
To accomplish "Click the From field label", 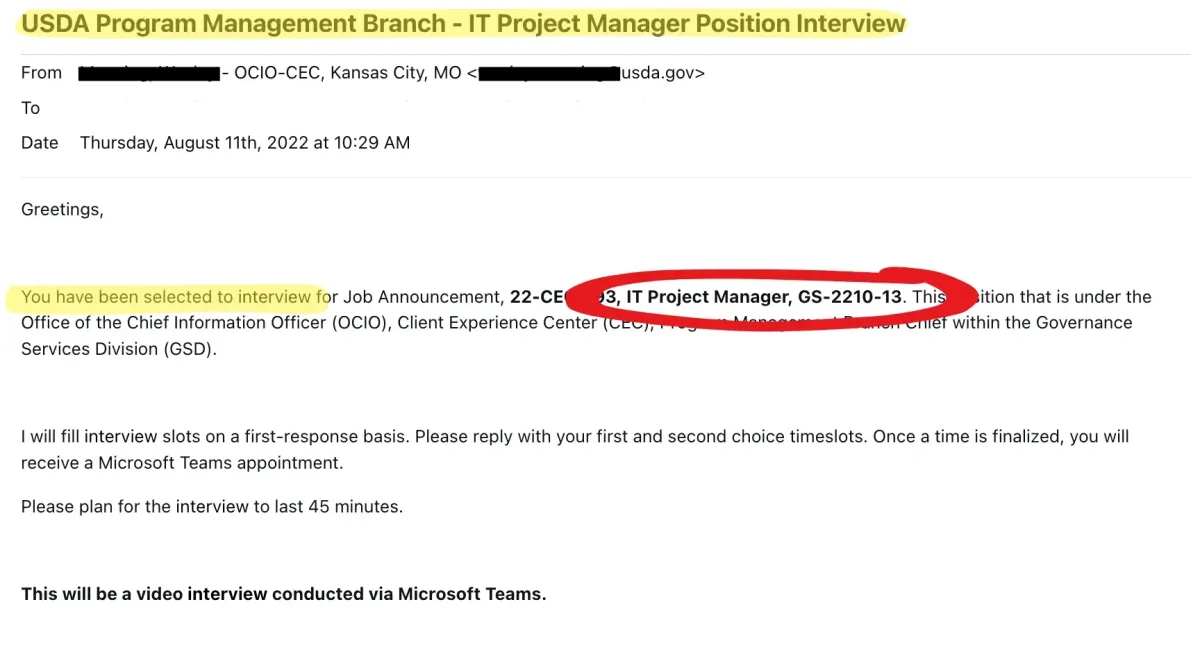I will tap(41, 73).
